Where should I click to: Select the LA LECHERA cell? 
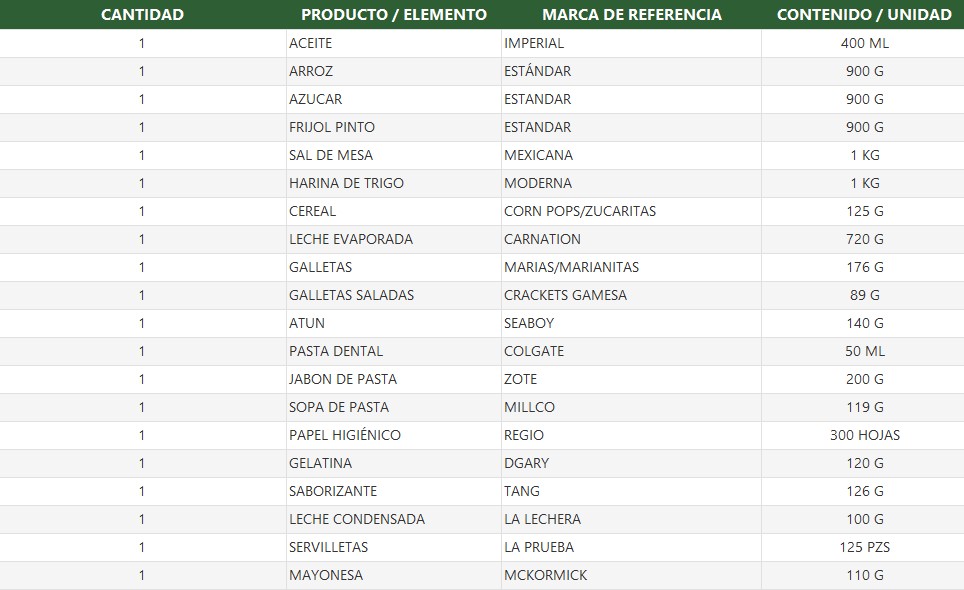631,519
